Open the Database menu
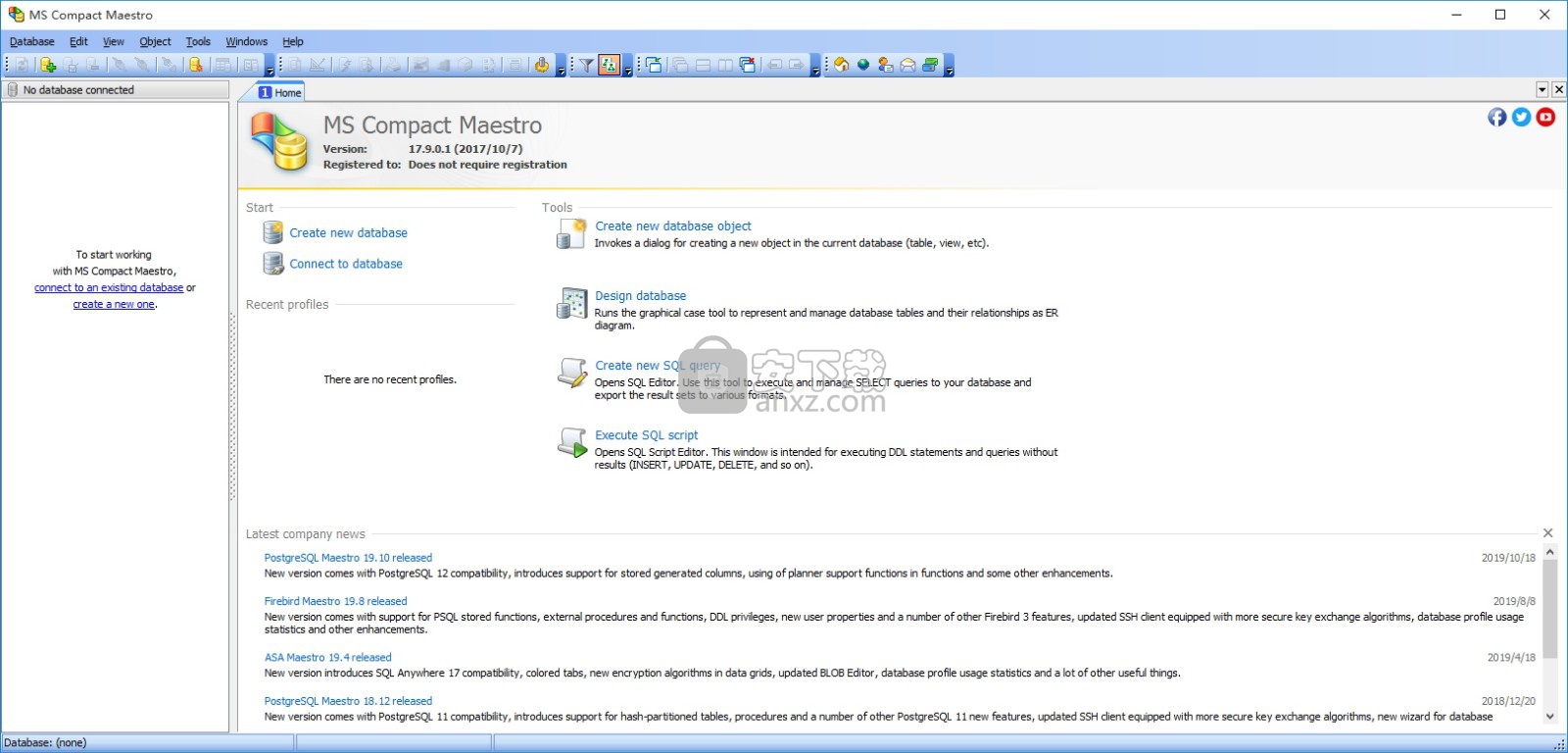Viewport: 1568px width, 753px height. click(x=32, y=41)
